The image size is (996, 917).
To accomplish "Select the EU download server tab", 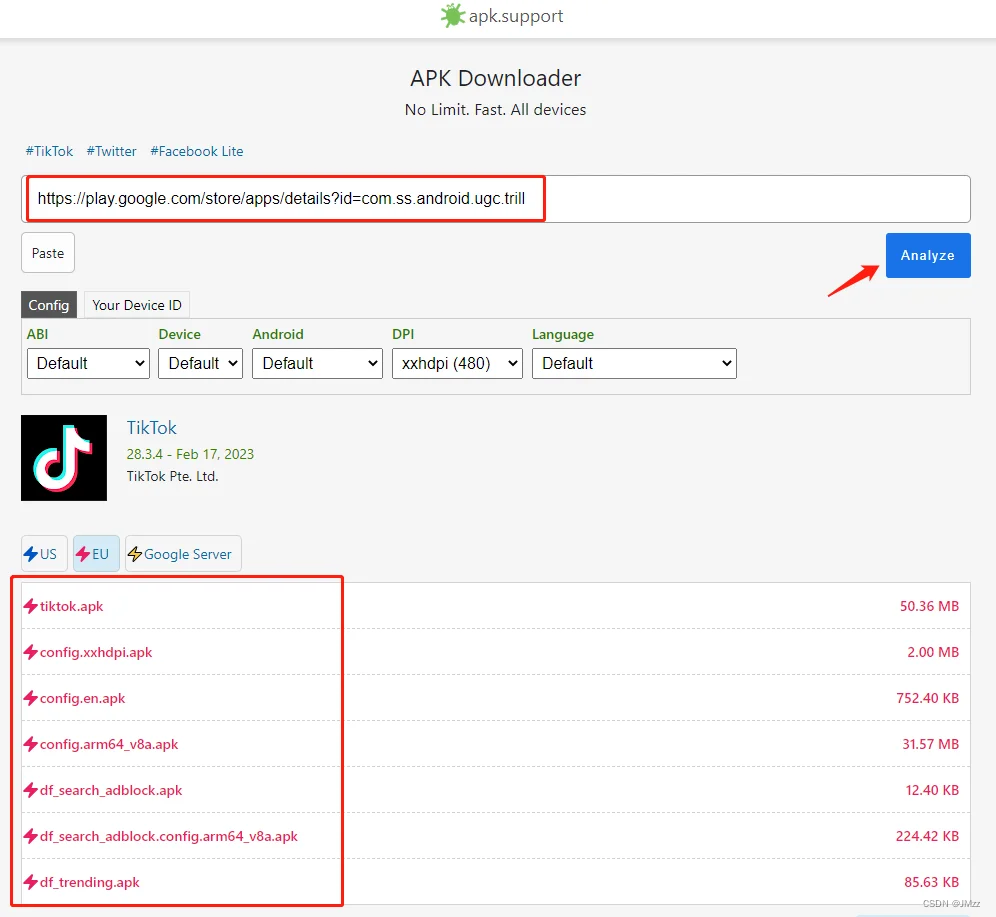I will tap(96, 554).
